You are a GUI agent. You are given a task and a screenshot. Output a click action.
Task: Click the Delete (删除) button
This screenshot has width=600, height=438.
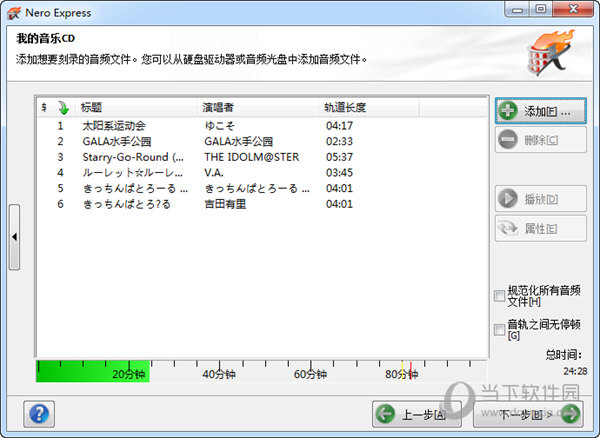[x=540, y=140]
